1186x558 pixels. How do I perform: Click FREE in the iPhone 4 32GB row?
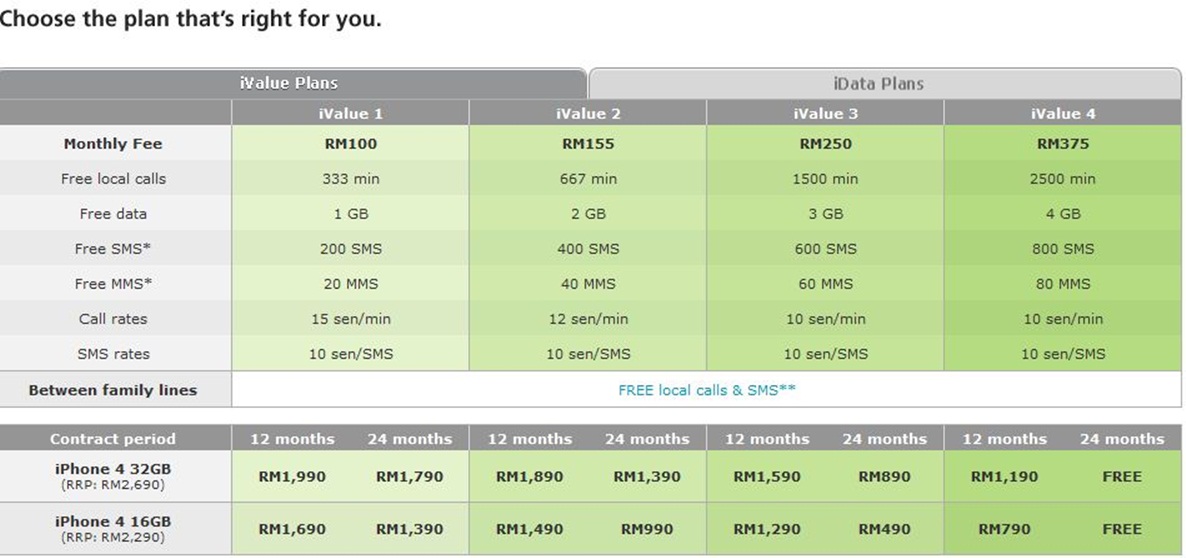click(x=1122, y=477)
